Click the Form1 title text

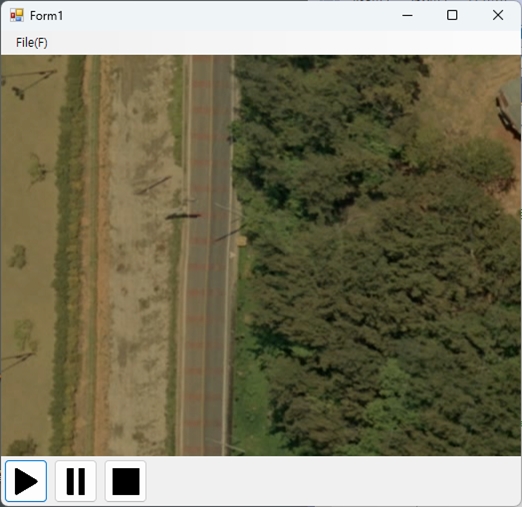pos(46,16)
